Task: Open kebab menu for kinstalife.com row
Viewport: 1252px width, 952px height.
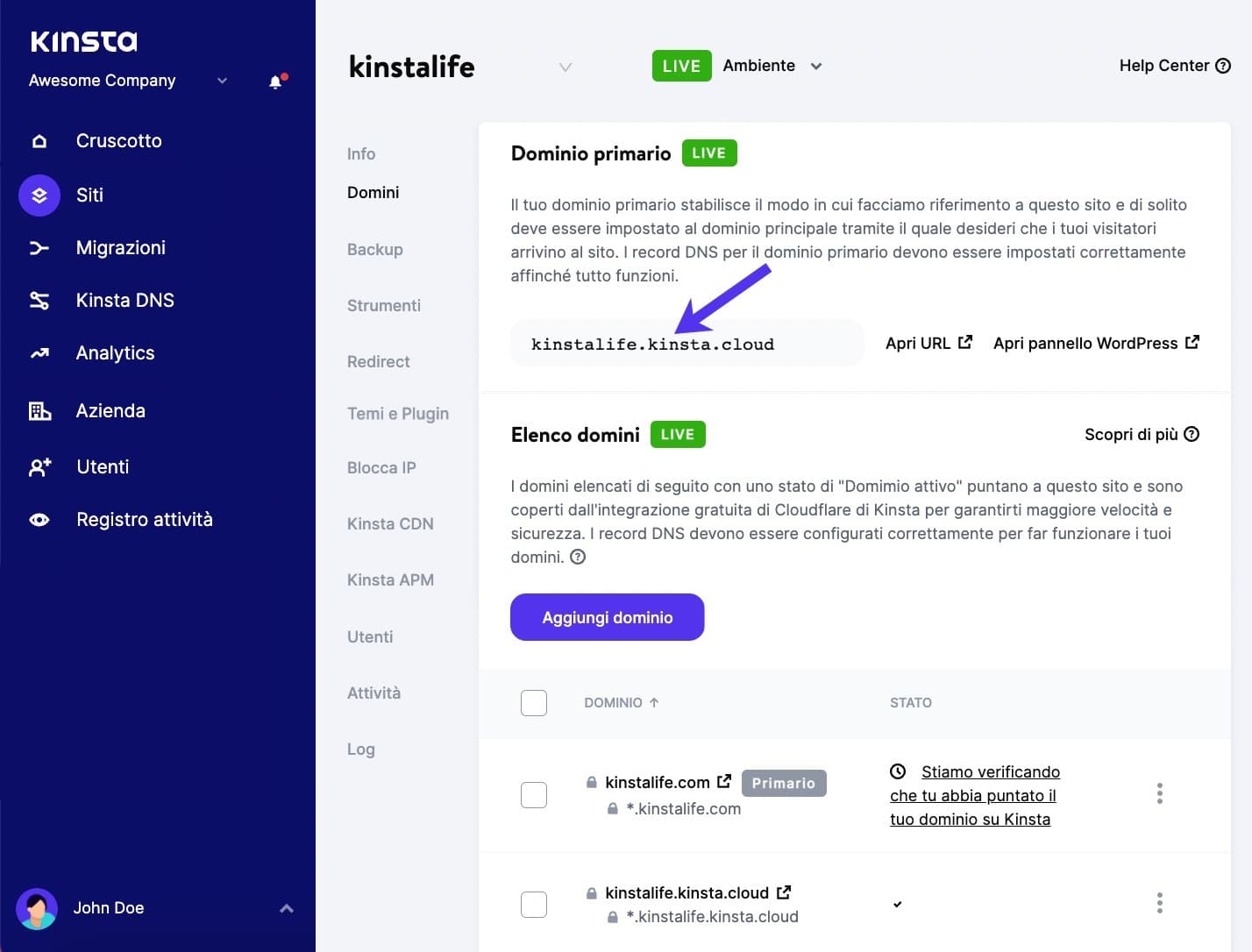Action: point(1159,793)
